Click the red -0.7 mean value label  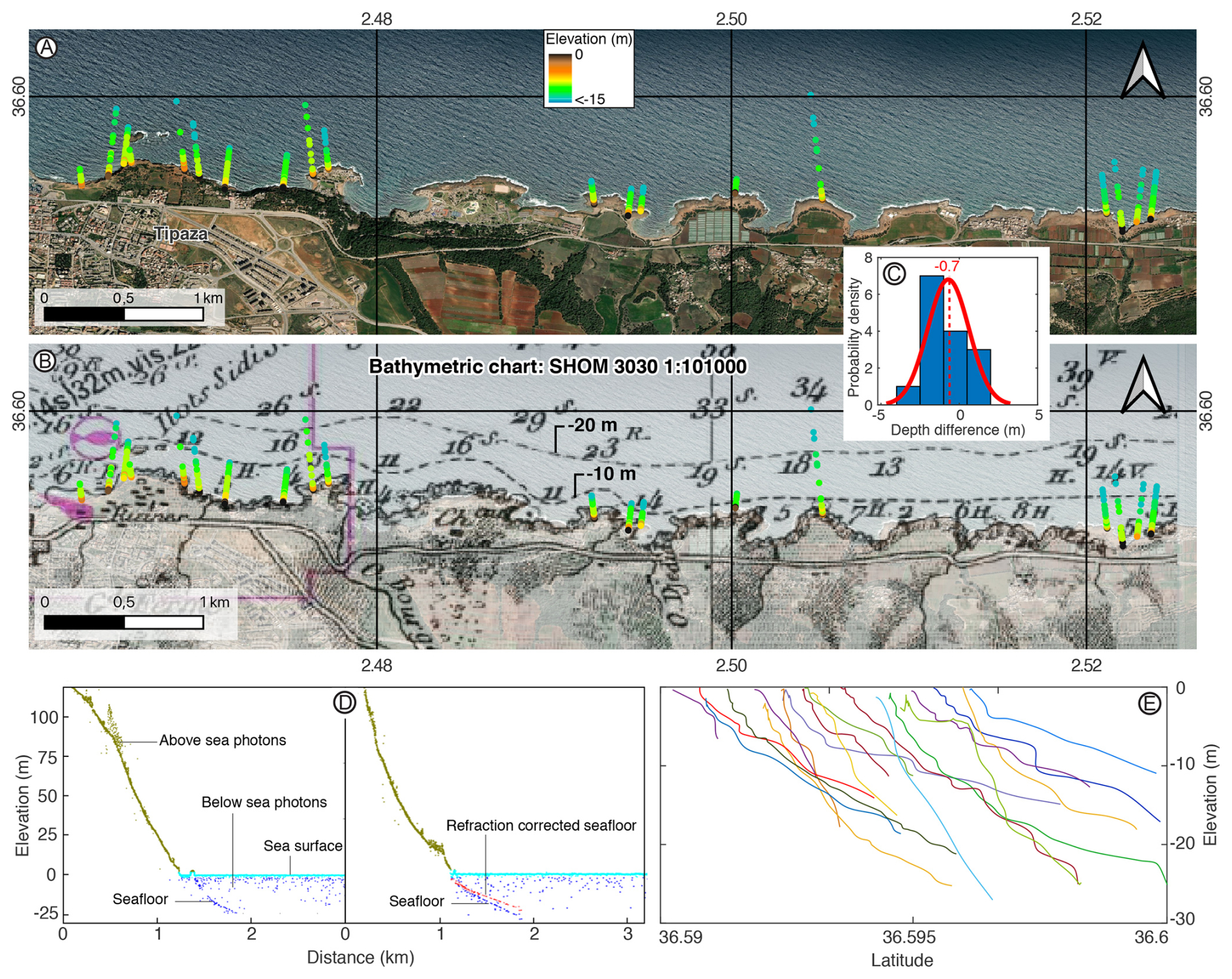tap(947, 266)
